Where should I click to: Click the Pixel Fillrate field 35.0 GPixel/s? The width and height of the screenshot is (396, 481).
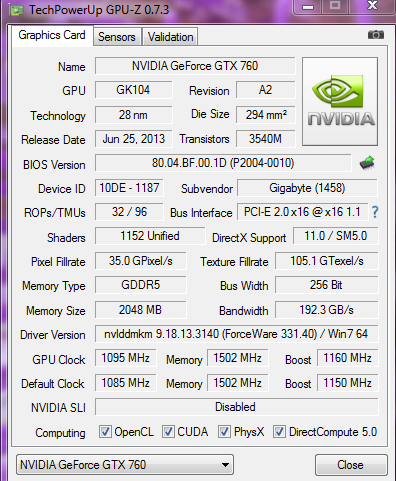140,261
